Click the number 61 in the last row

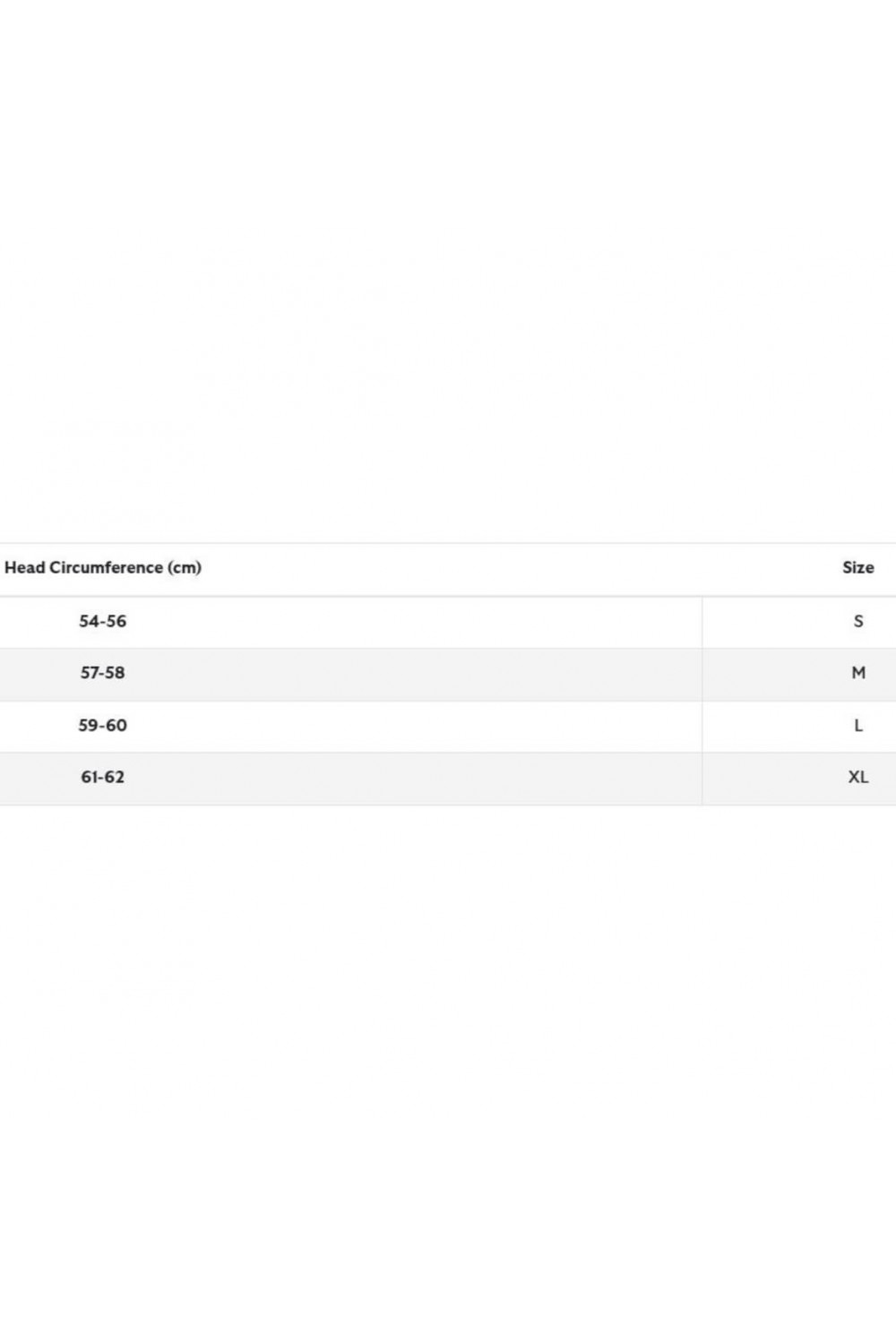coord(90,777)
